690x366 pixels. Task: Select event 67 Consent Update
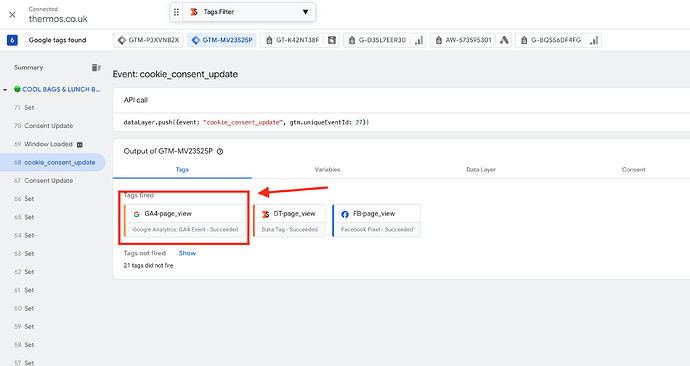click(44, 180)
